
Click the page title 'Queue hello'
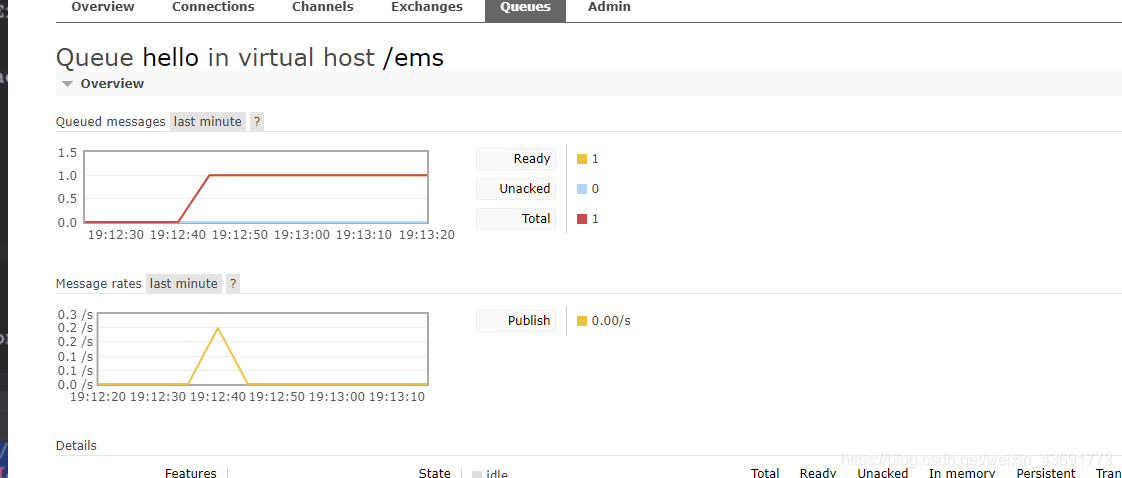pyautogui.click(x=127, y=57)
